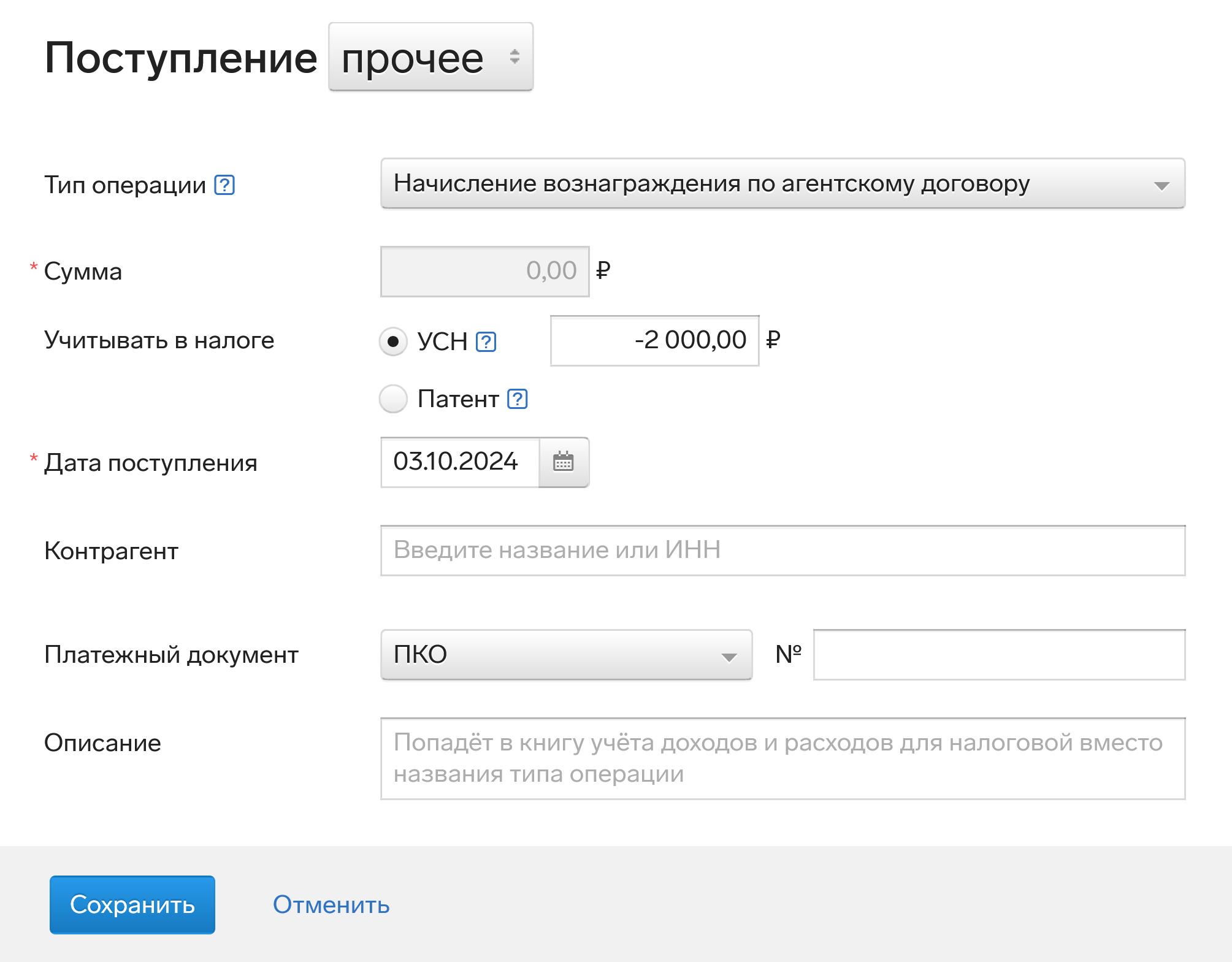
Task: Open help icon next to Патент
Action: tap(518, 399)
